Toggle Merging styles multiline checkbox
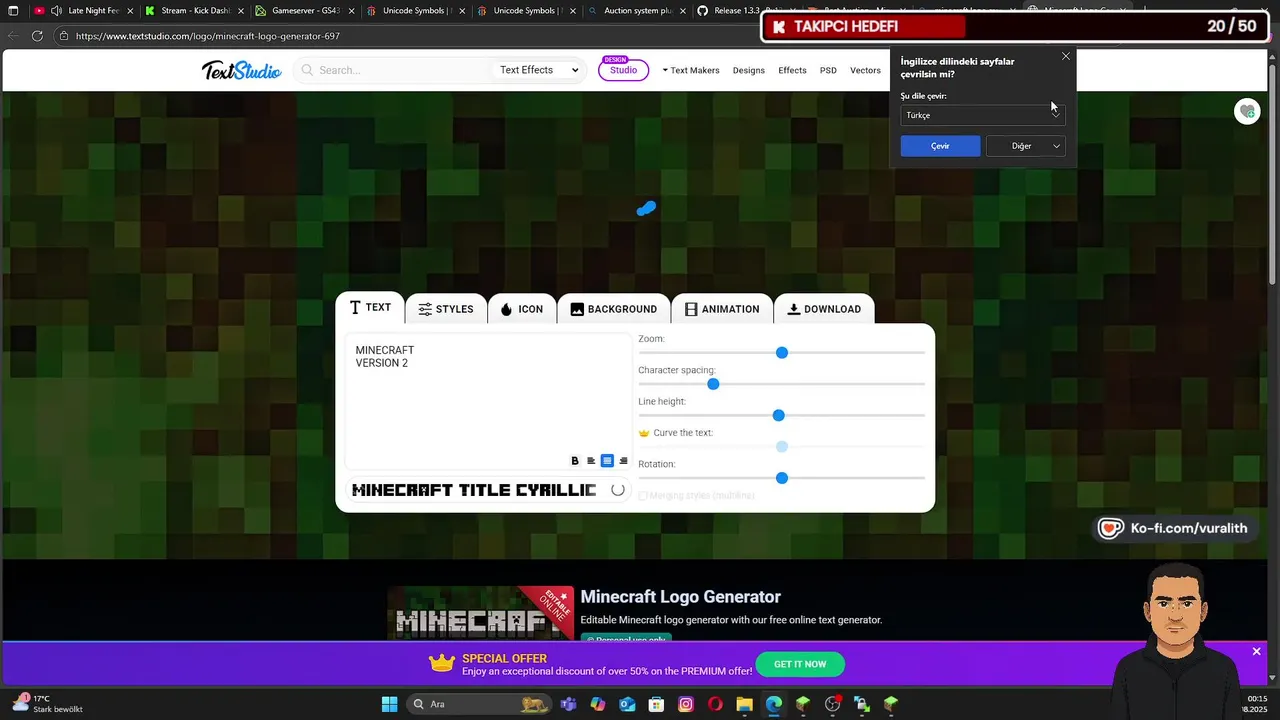The height and width of the screenshot is (720, 1280). click(x=643, y=495)
